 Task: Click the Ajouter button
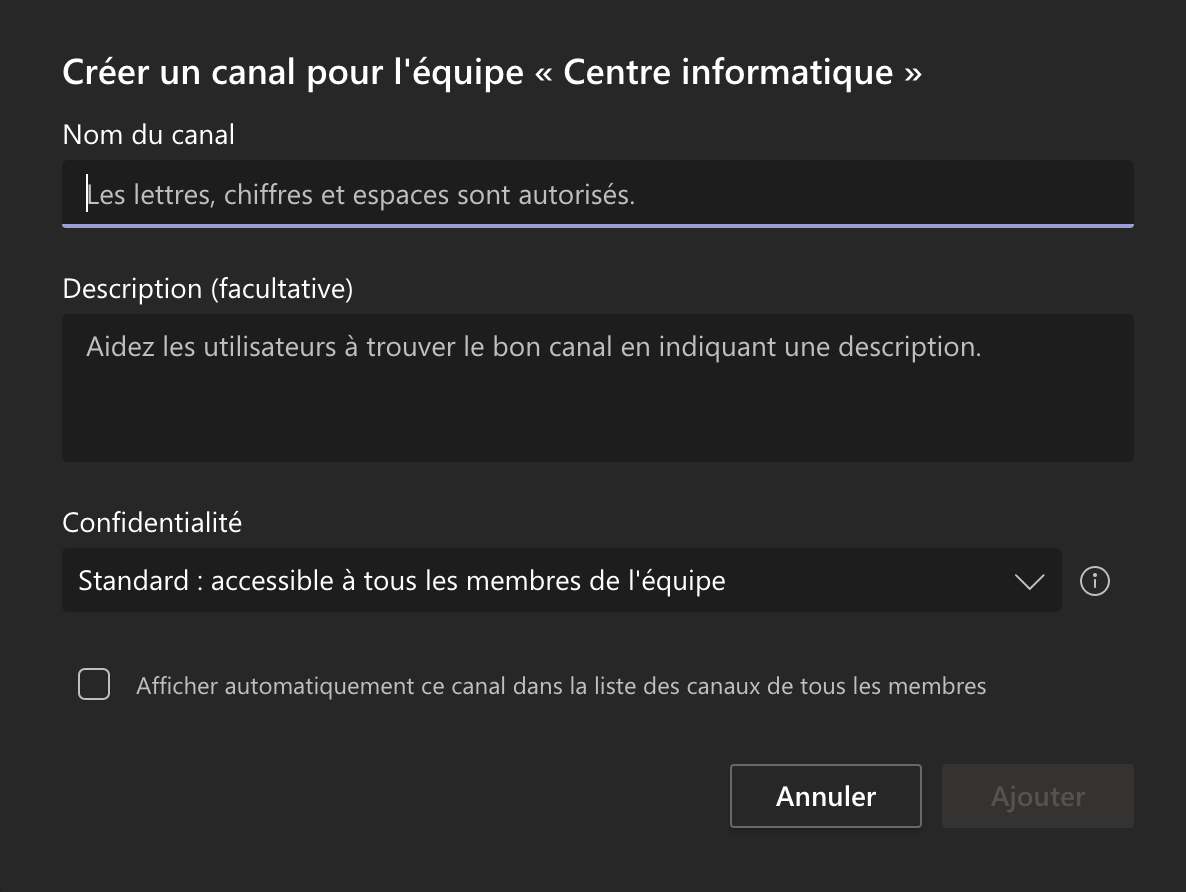(1037, 796)
